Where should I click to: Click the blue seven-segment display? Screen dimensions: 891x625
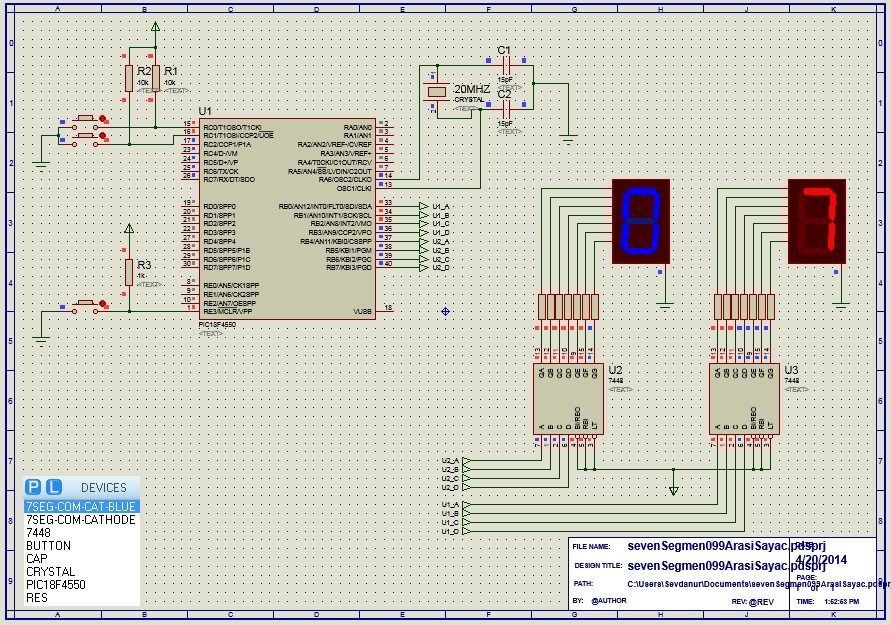[641, 221]
